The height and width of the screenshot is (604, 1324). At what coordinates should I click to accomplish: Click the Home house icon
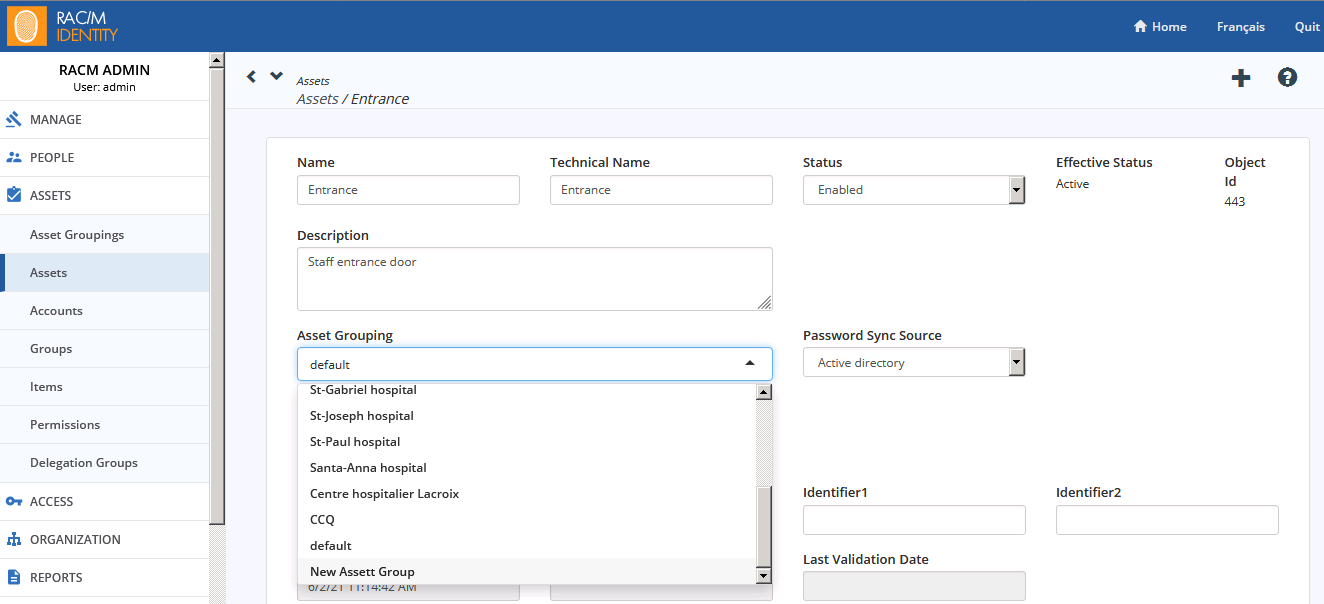(x=1140, y=27)
